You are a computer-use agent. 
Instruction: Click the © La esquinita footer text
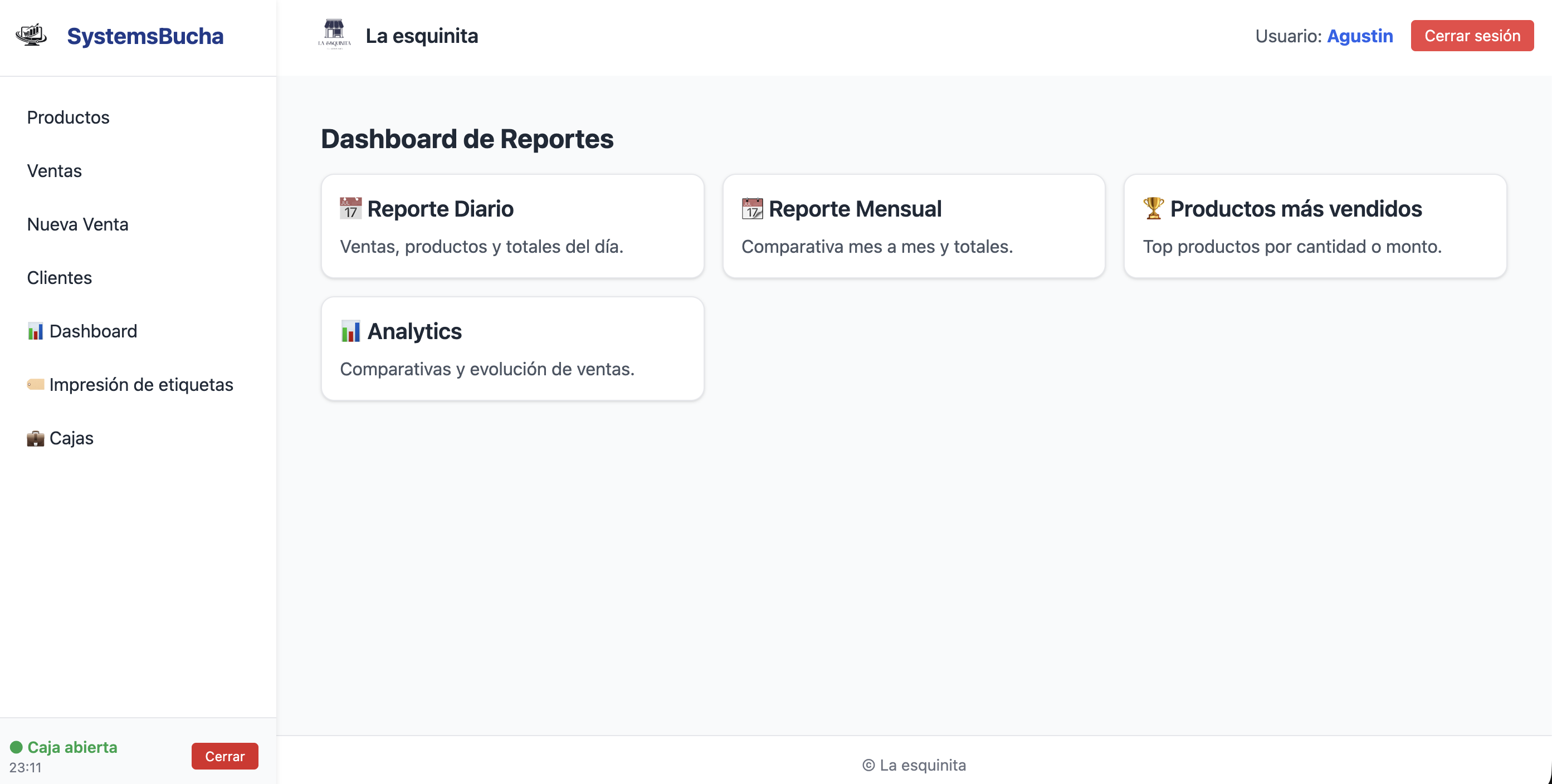click(x=914, y=765)
